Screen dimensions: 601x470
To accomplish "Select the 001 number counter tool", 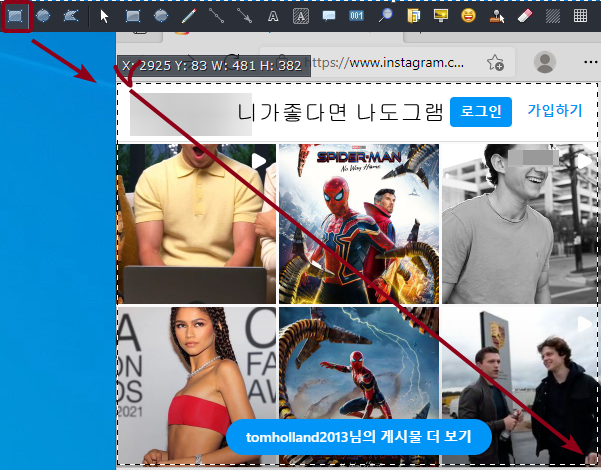I will point(356,16).
